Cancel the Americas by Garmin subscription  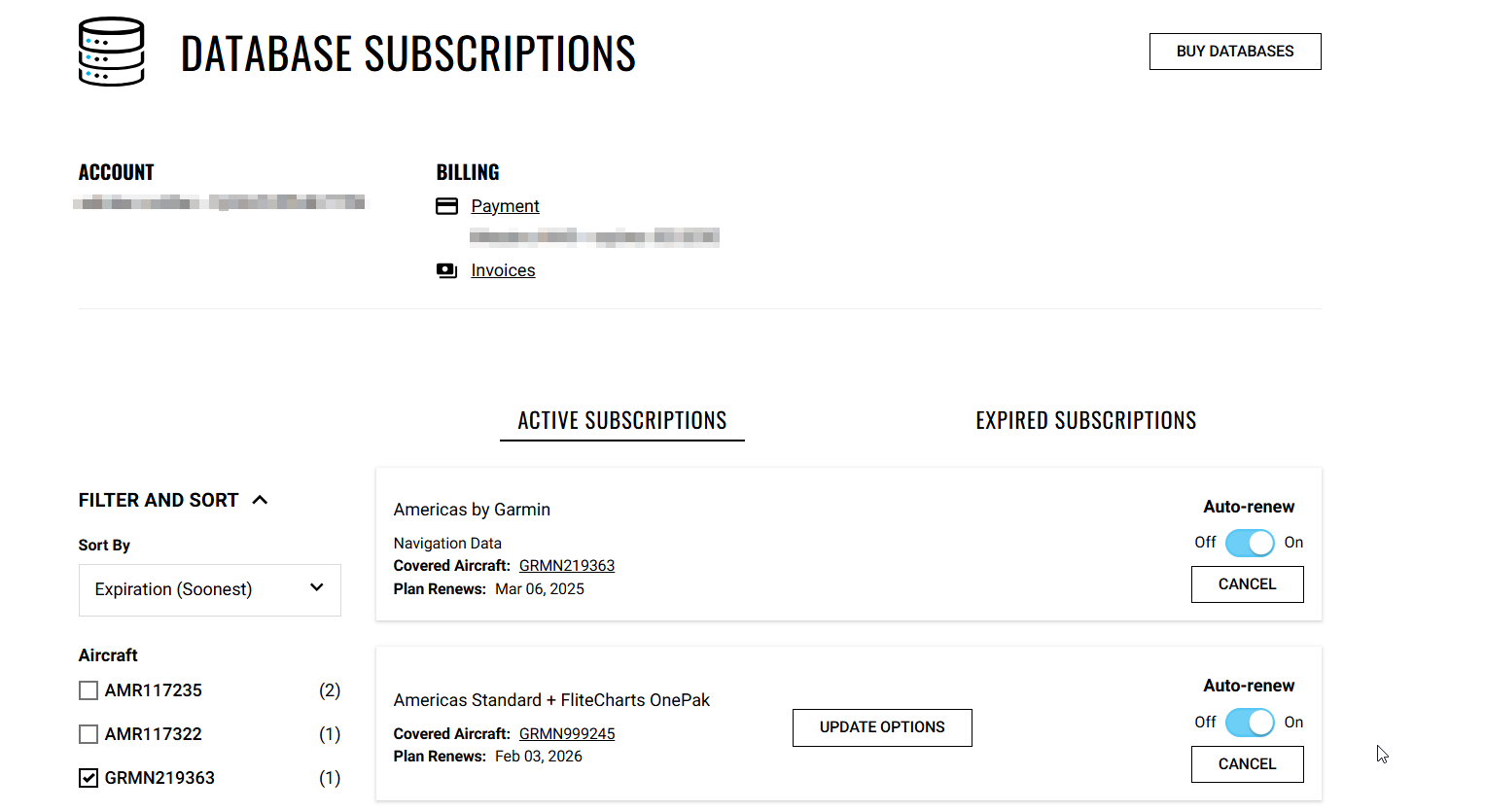tap(1247, 584)
